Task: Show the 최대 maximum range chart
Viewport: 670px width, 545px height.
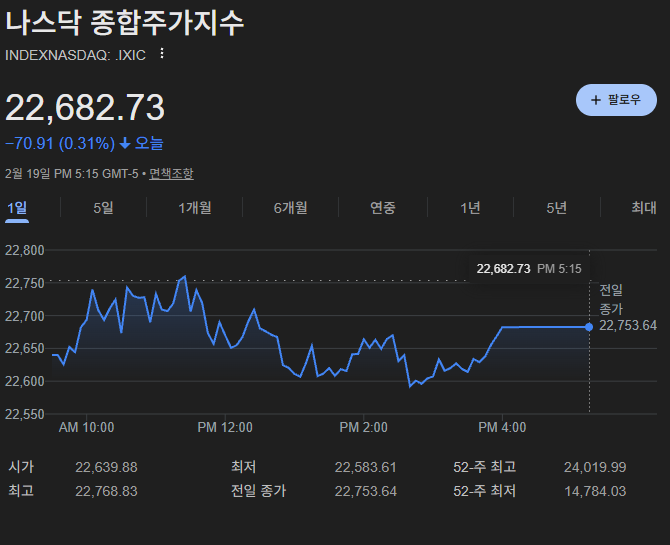Action: (643, 208)
